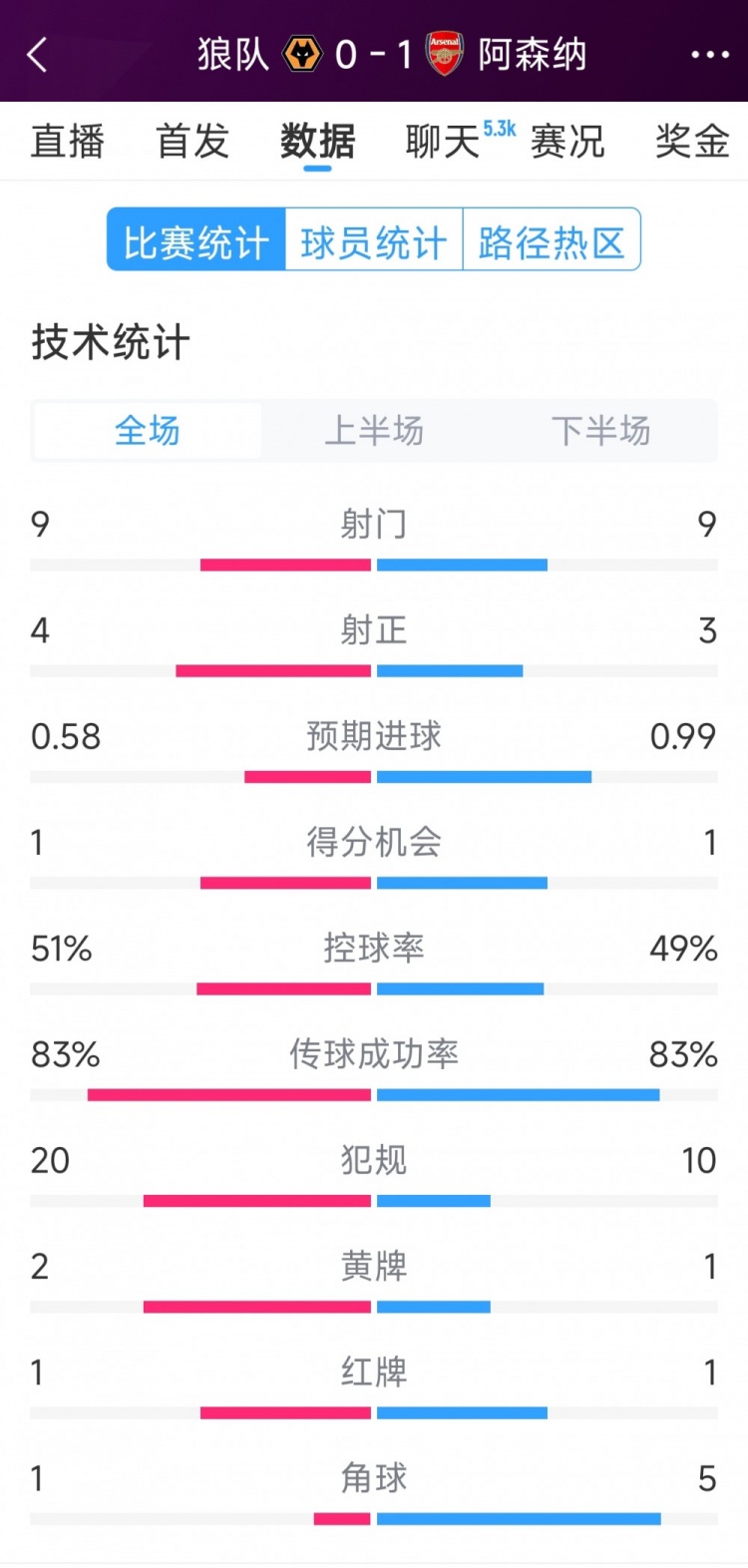Tap the Arsenal team crest
Viewport: 748px width, 1568px height.
point(445,54)
